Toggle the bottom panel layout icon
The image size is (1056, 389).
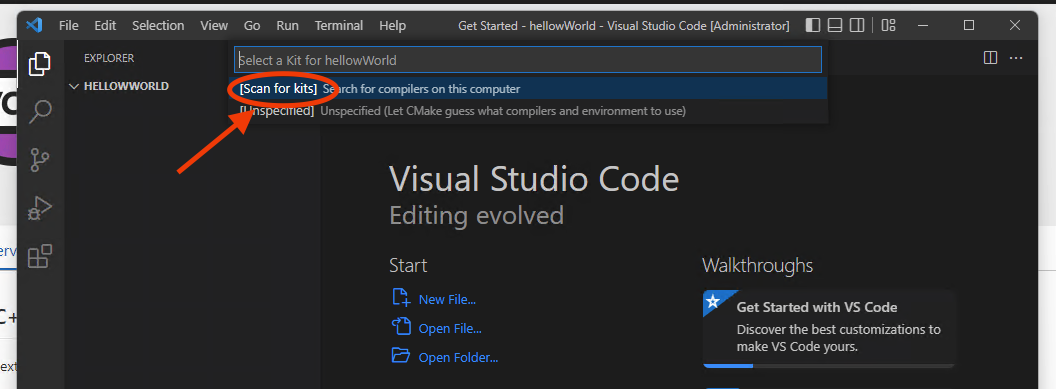835,26
